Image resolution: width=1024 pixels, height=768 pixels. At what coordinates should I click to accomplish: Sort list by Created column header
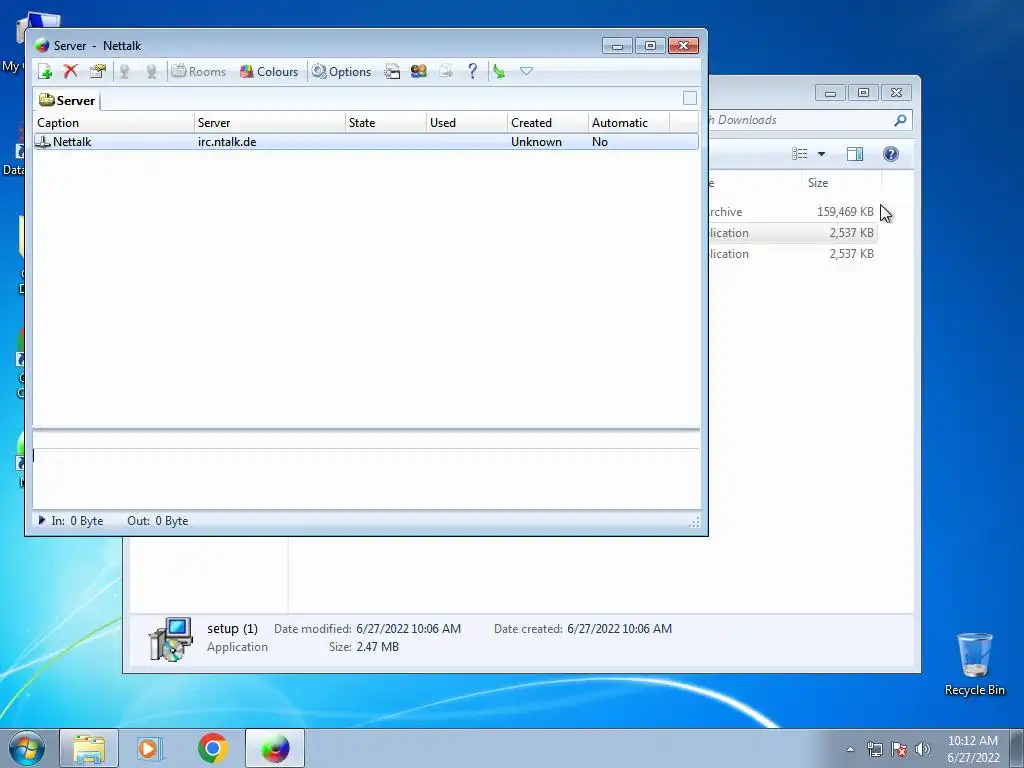click(547, 123)
